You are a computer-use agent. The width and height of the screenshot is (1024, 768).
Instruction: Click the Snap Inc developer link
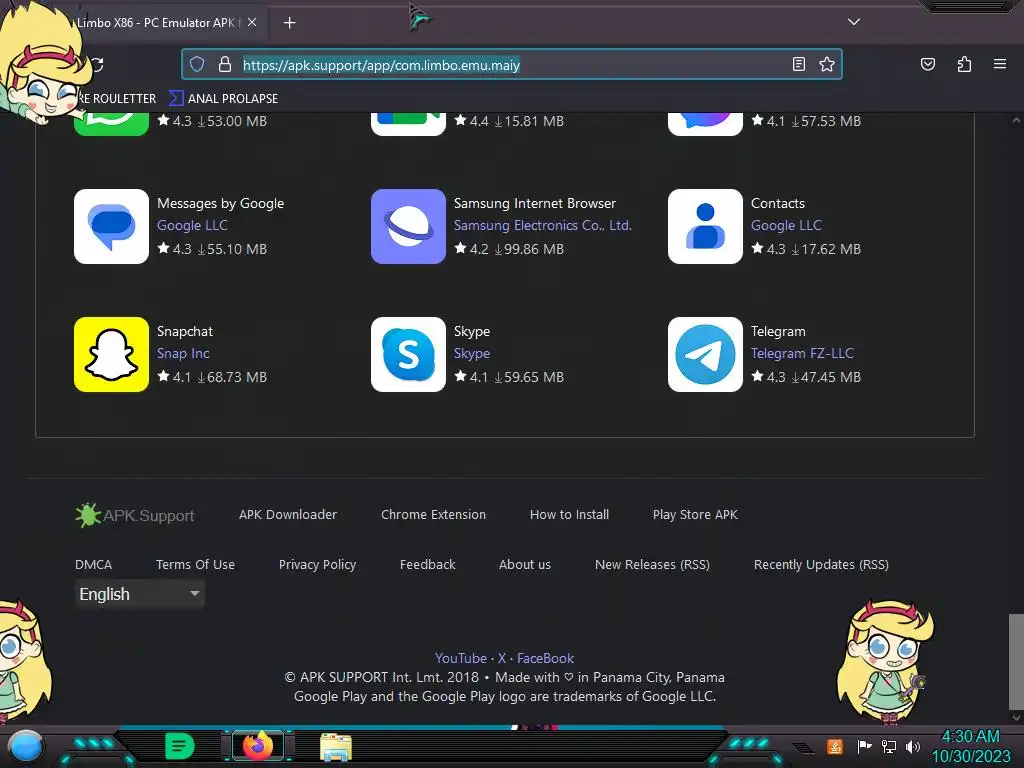pyautogui.click(x=183, y=353)
